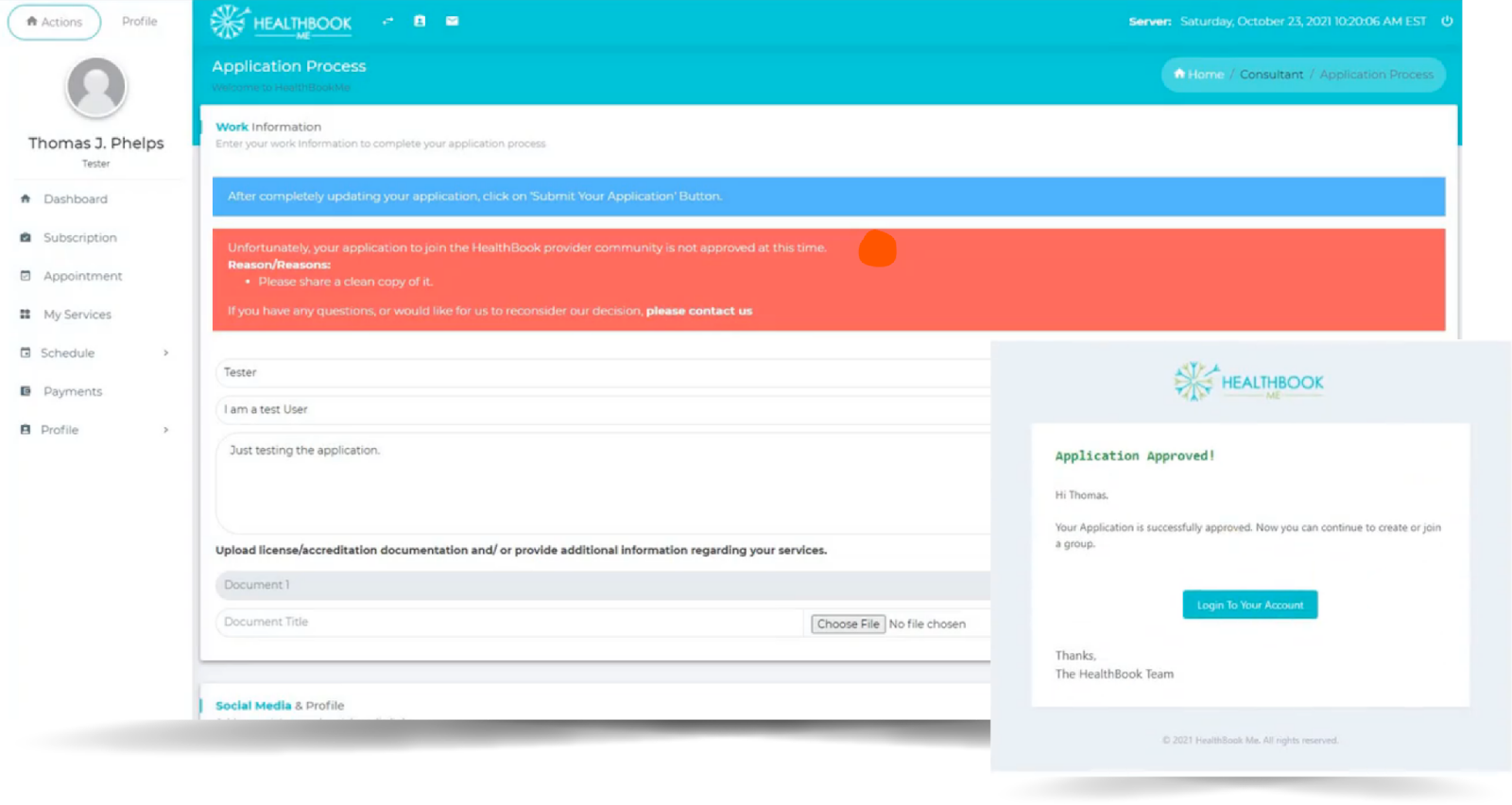Switch to the Actions tab
Screen dimensions: 1512x805
pos(54,22)
